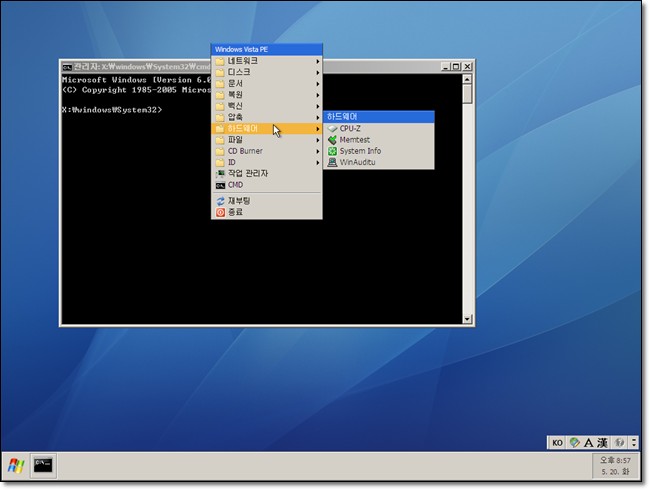Expand the ID submenu arrow
The width and height of the screenshot is (650, 490).
pyautogui.click(x=318, y=163)
